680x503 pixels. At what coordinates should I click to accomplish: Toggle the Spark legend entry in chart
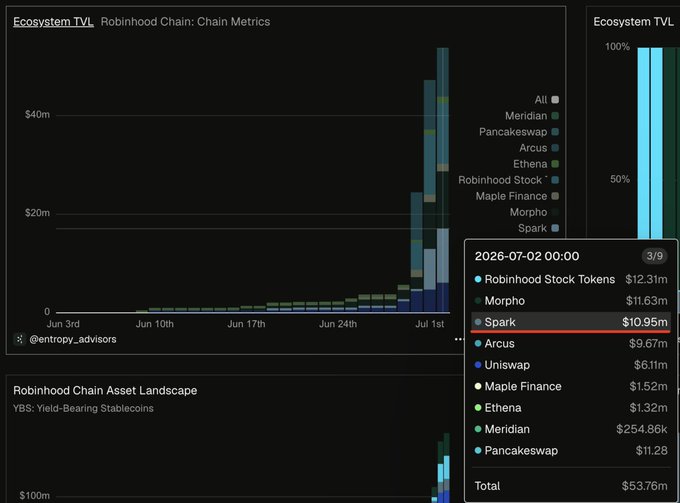click(538, 228)
